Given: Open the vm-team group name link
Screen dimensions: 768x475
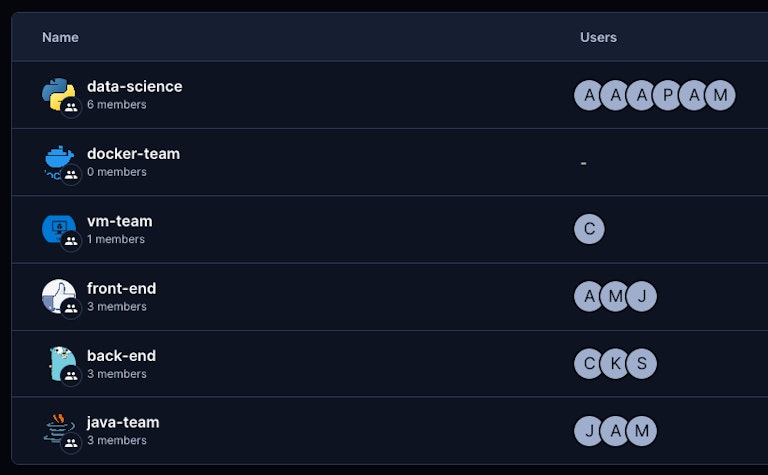Looking at the screenshot, I should (x=119, y=220).
